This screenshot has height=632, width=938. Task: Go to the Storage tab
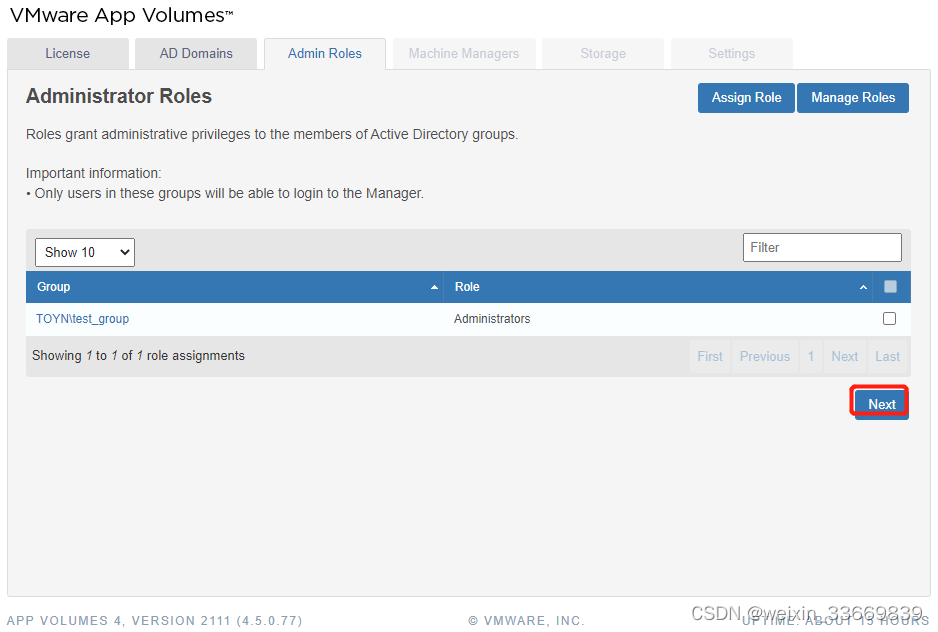(603, 54)
